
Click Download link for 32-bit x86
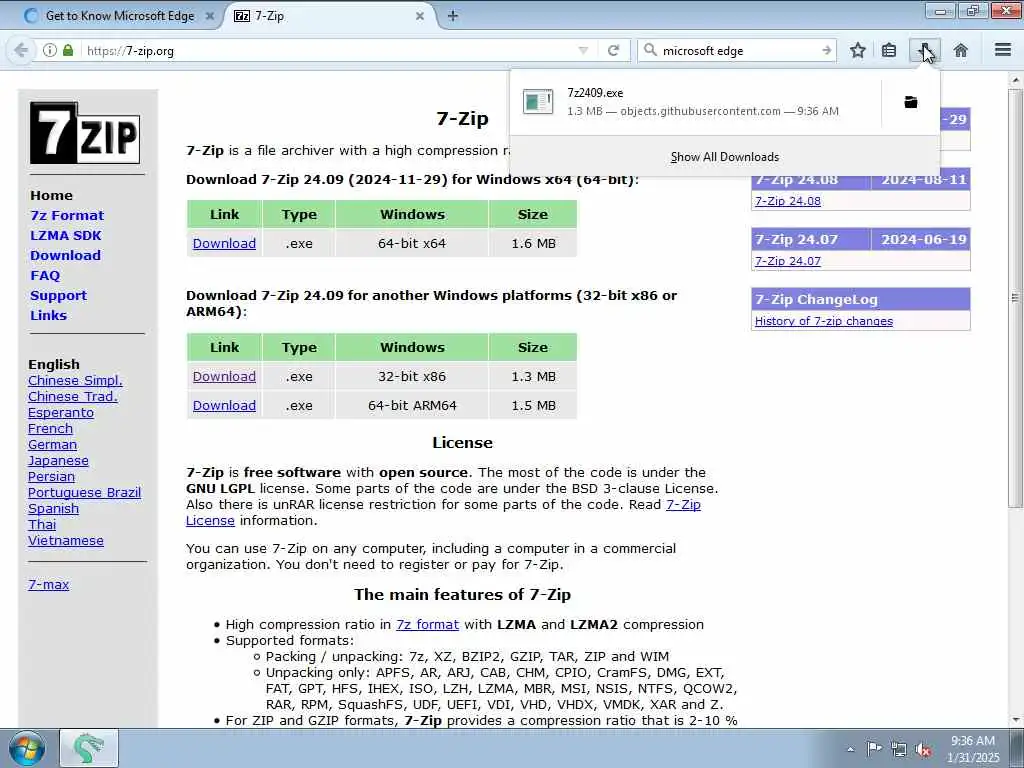[224, 377]
